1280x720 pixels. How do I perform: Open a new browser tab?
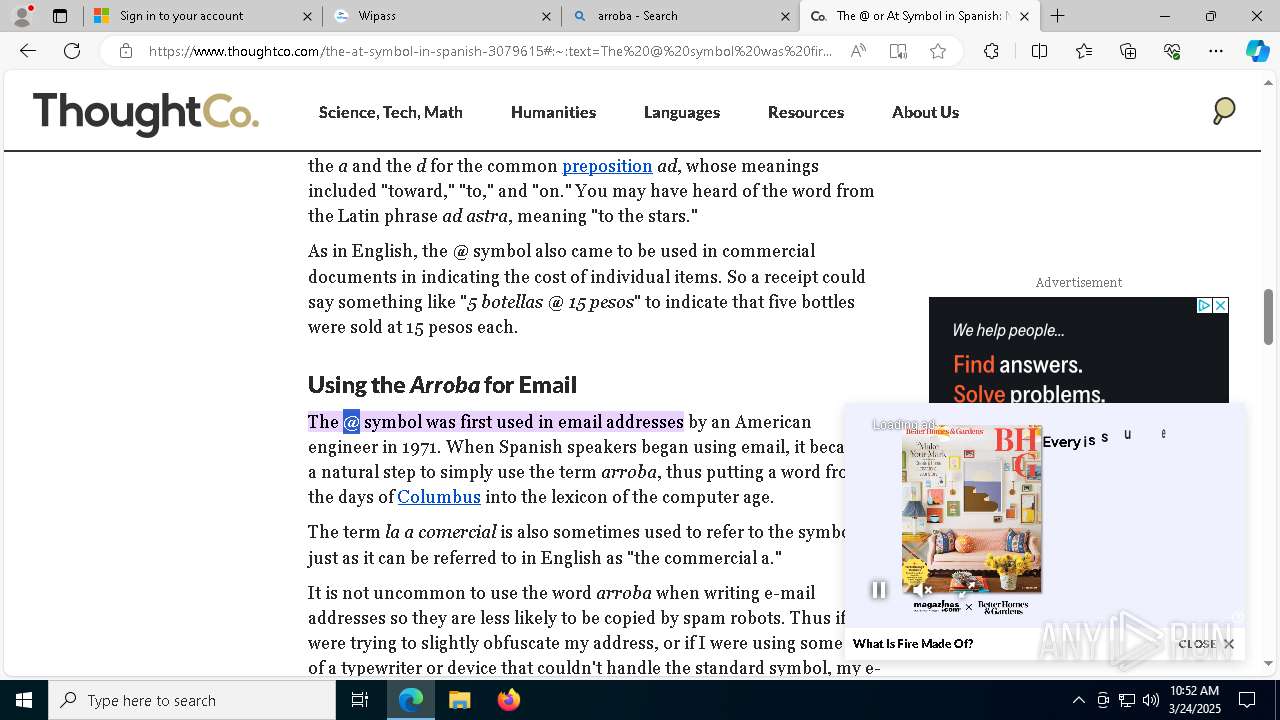pyautogui.click(x=1057, y=16)
